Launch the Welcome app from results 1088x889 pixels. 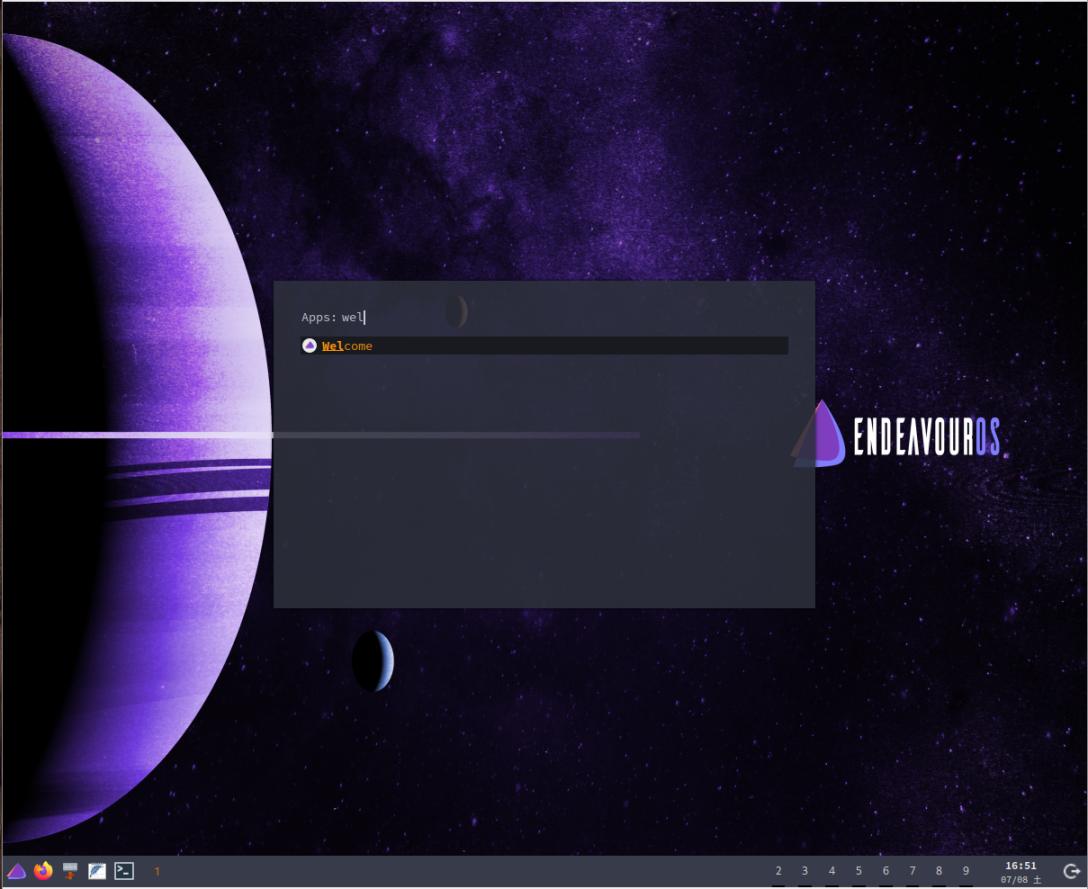[x=544, y=346]
